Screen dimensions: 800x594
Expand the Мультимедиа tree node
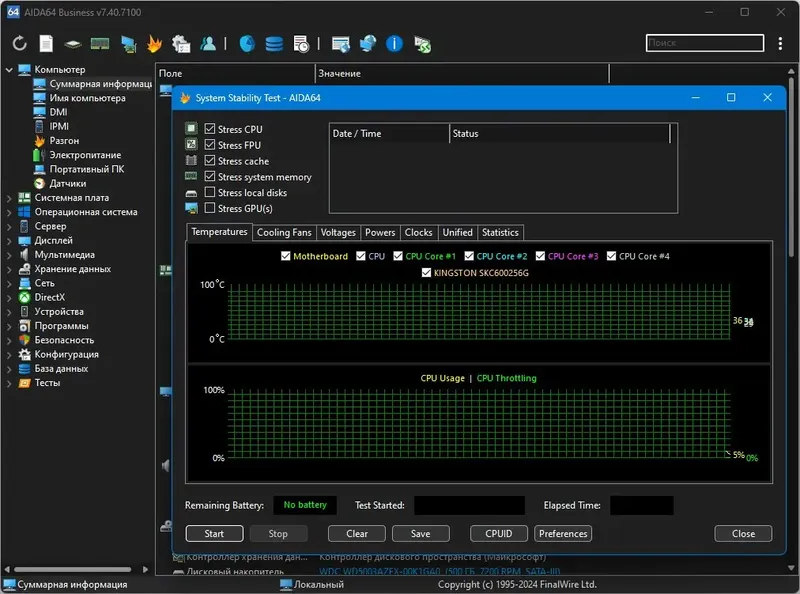click(x=9, y=255)
